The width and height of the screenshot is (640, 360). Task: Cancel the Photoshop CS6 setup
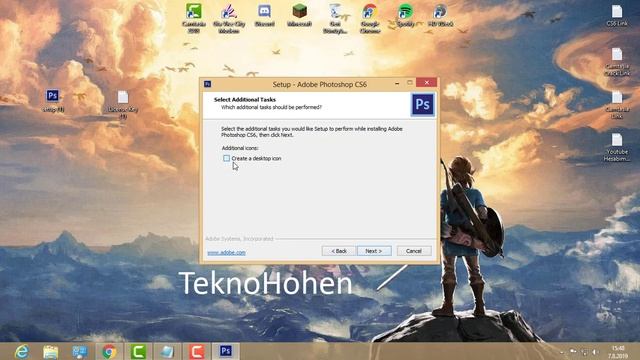[x=414, y=251]
